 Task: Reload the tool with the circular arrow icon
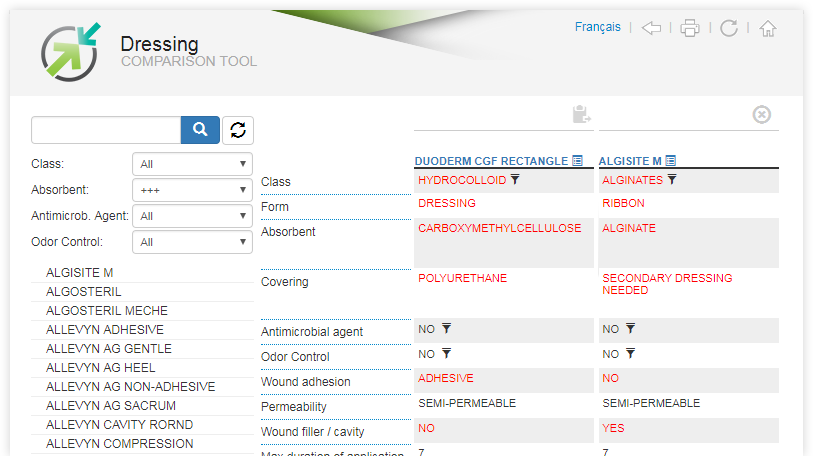click(x=729, y=27)
